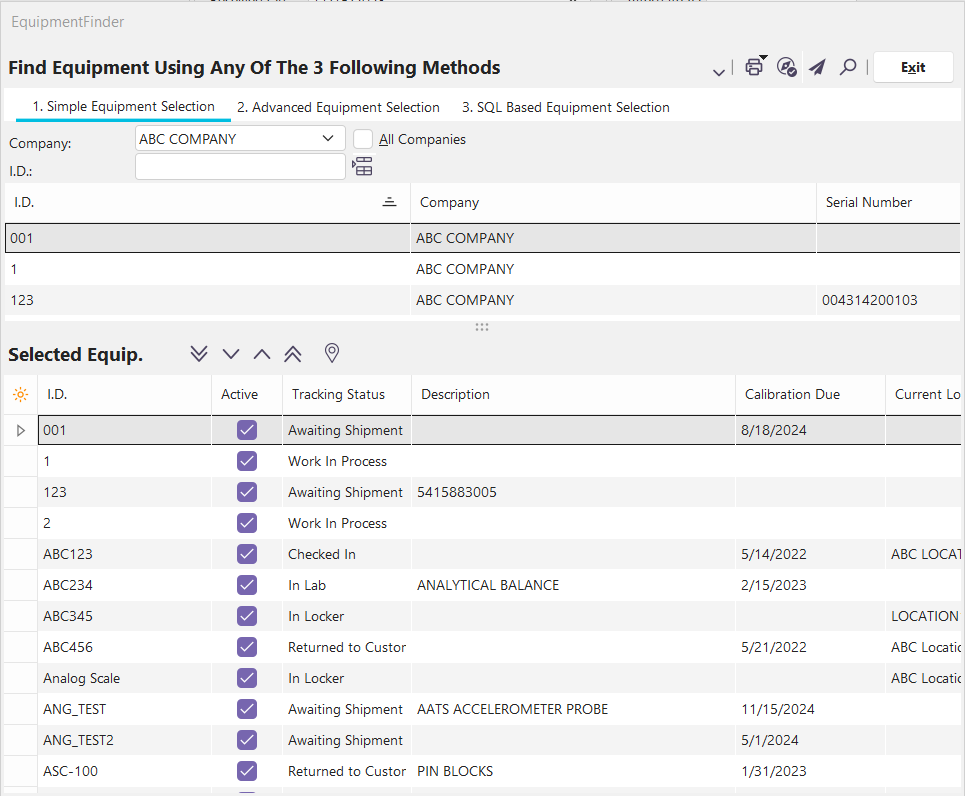Click the orange sun icon in grid header
Screen dimensions: 965x796
point(20,395)
